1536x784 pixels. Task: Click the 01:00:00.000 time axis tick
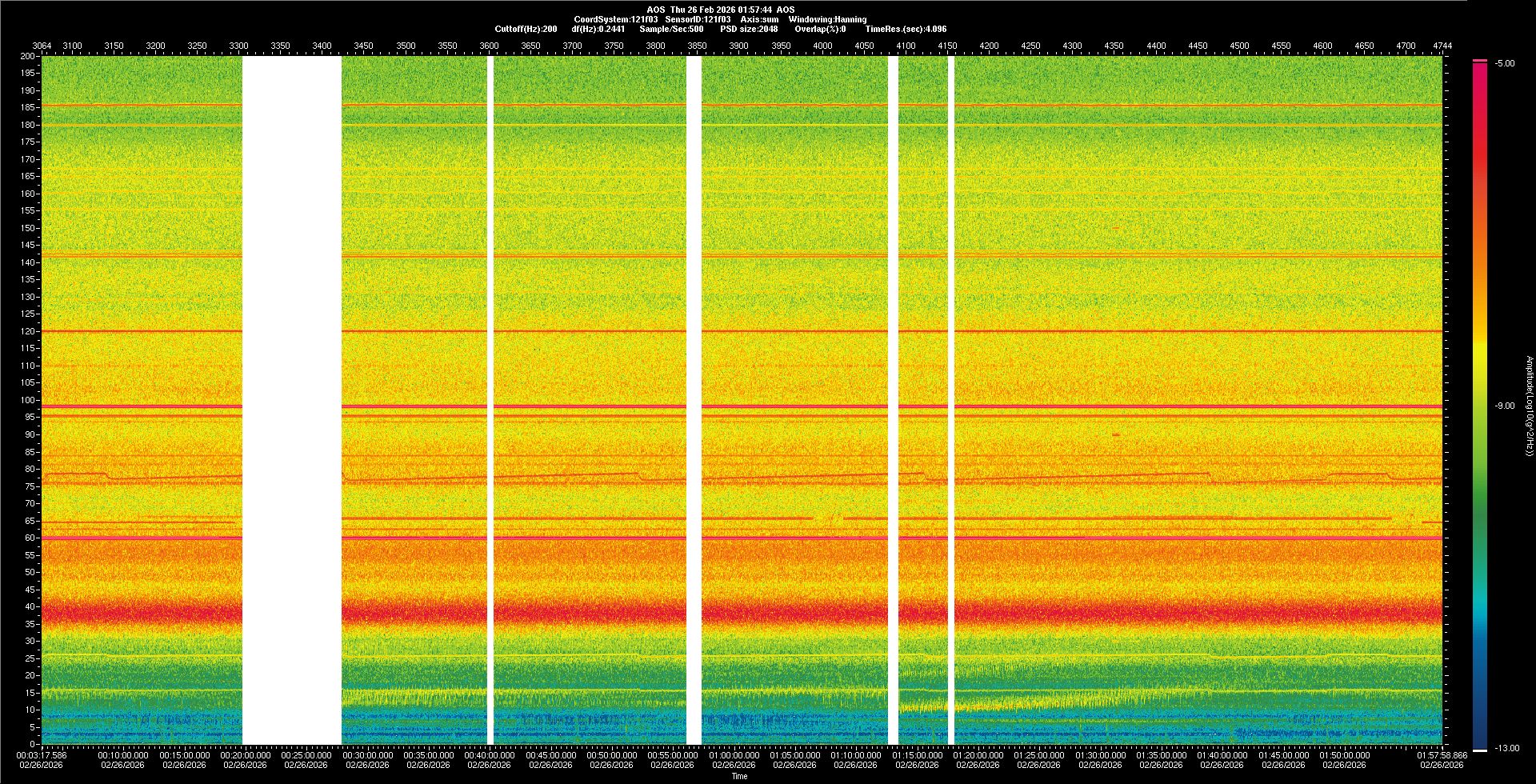(x=734, y=754)
